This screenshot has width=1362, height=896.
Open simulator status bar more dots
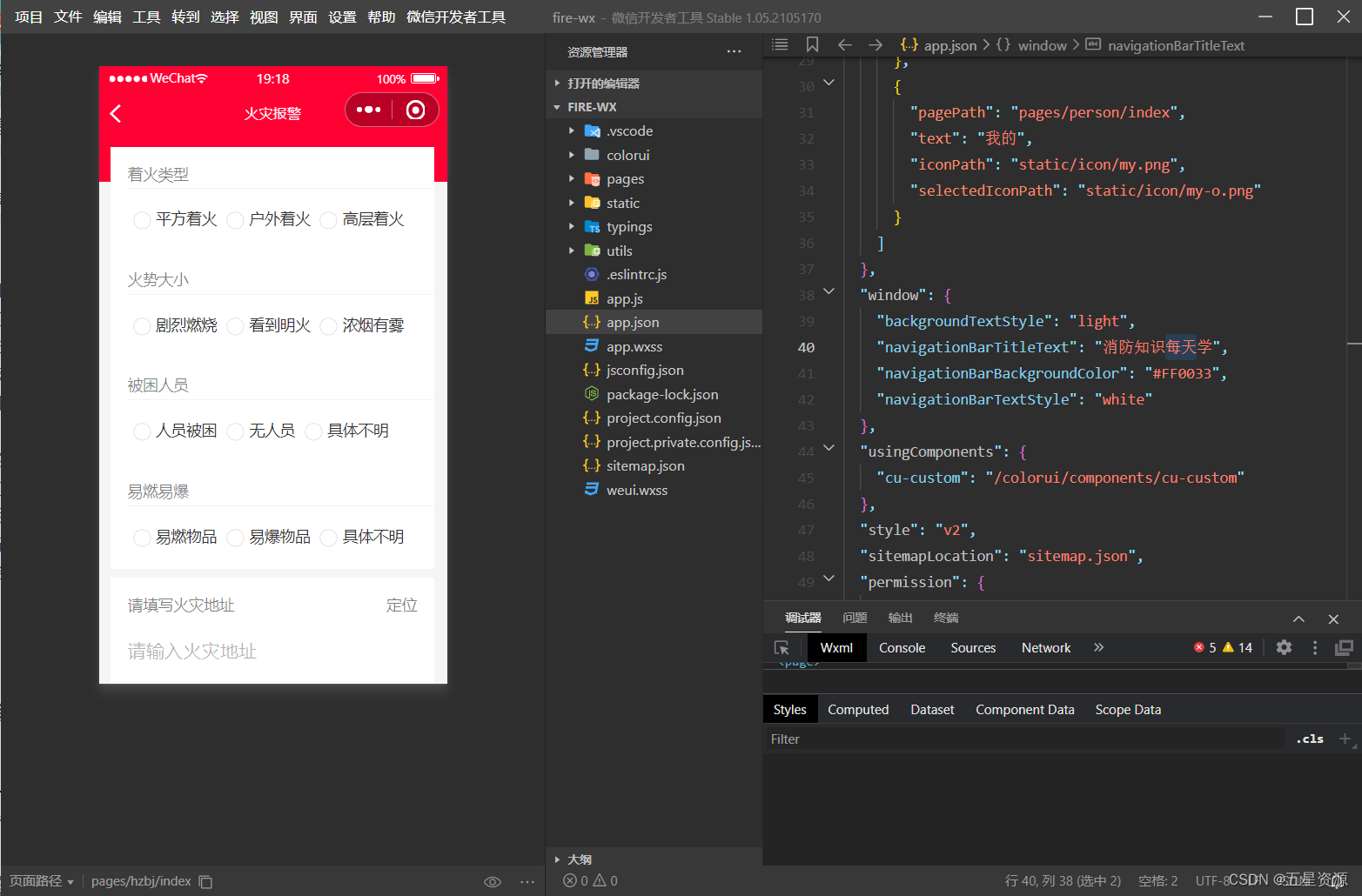[x=527, y=881]
